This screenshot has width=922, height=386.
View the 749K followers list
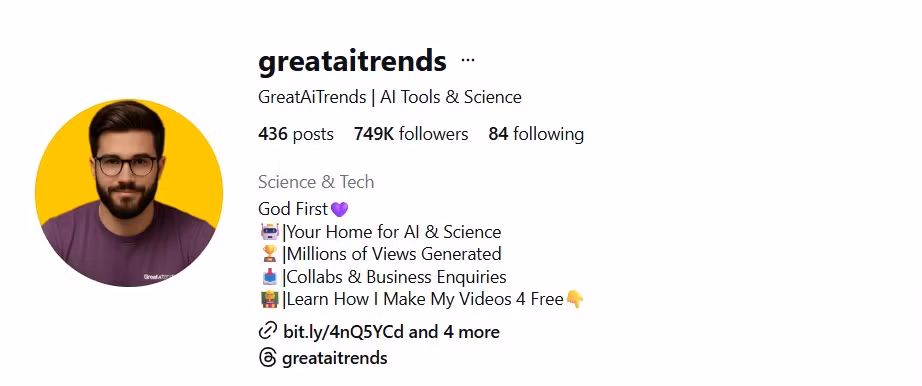[411, 134]
